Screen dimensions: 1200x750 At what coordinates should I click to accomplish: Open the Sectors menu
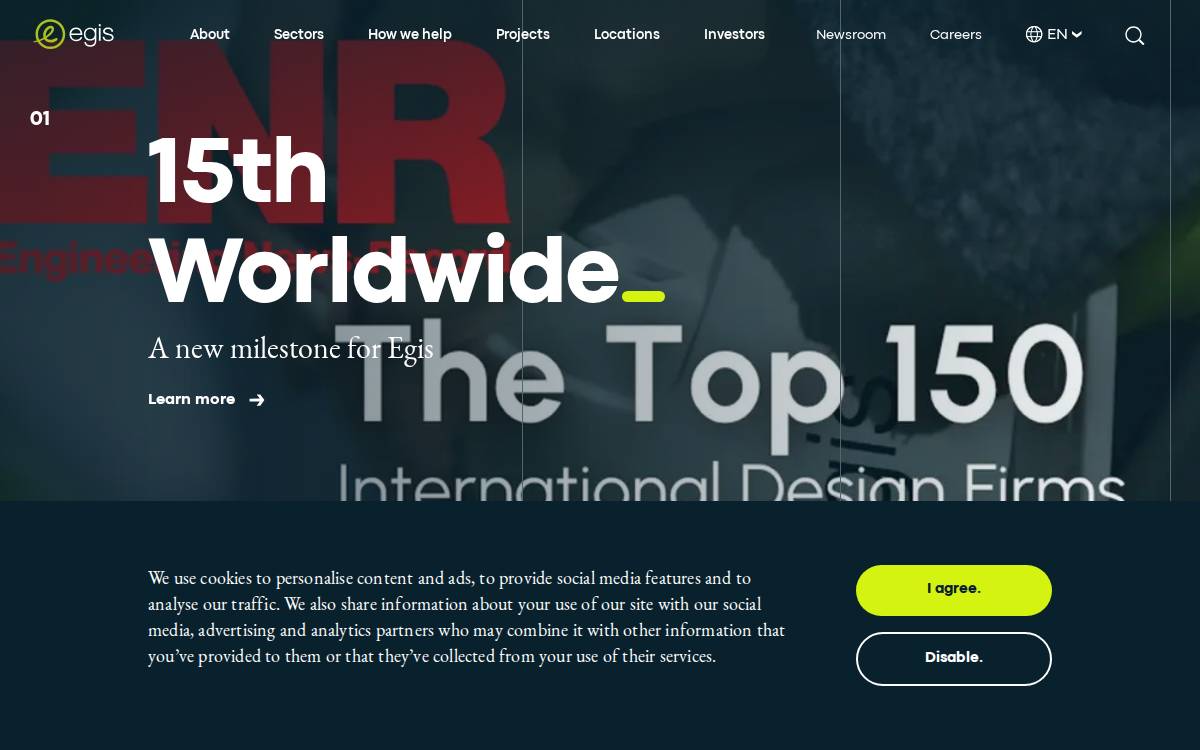click(x=299, y=34)
